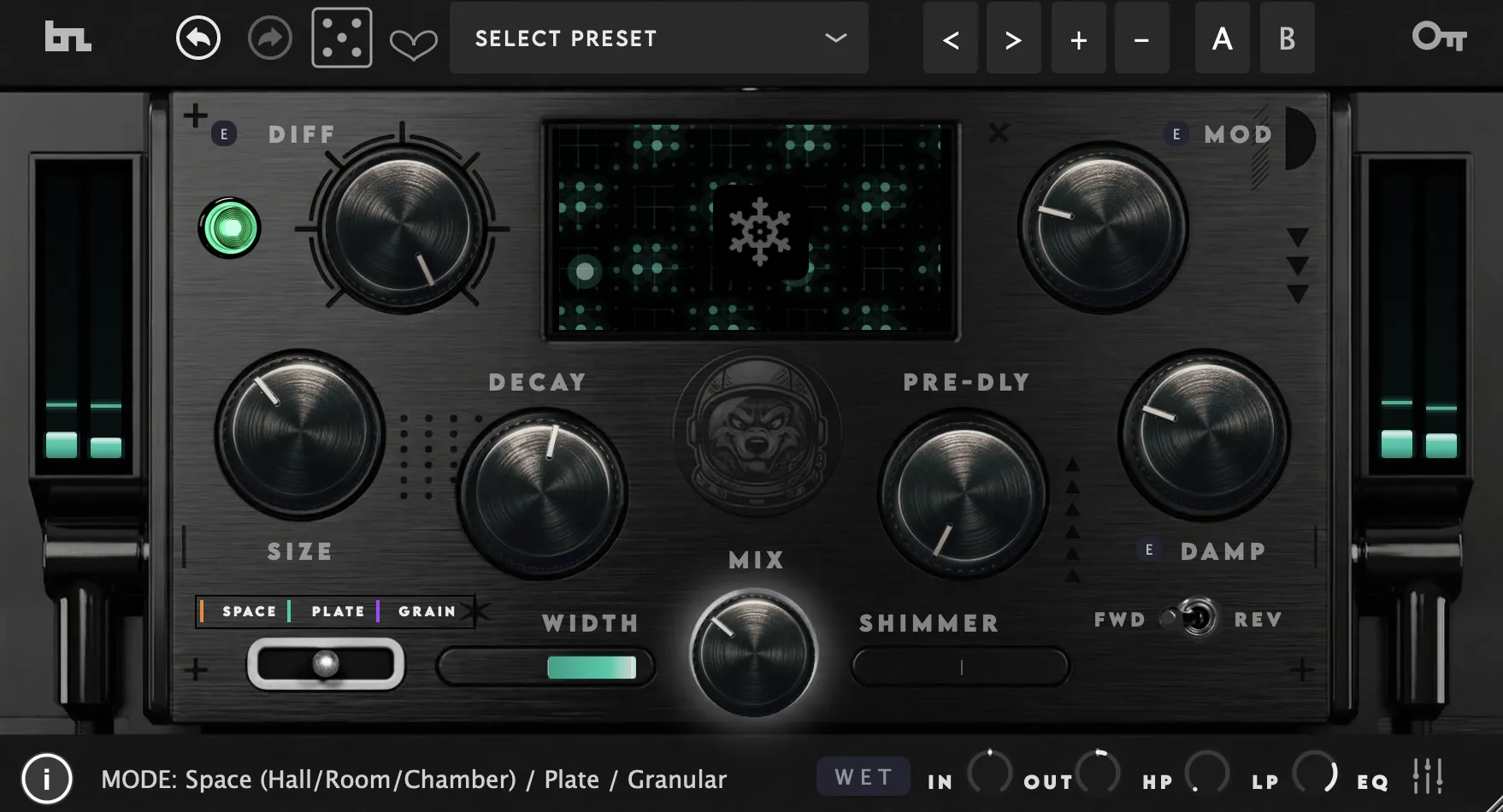Viewport: 1503px width, 812px height.
Task: Load the previous preset with the left arrow
Action: point(950,38)
